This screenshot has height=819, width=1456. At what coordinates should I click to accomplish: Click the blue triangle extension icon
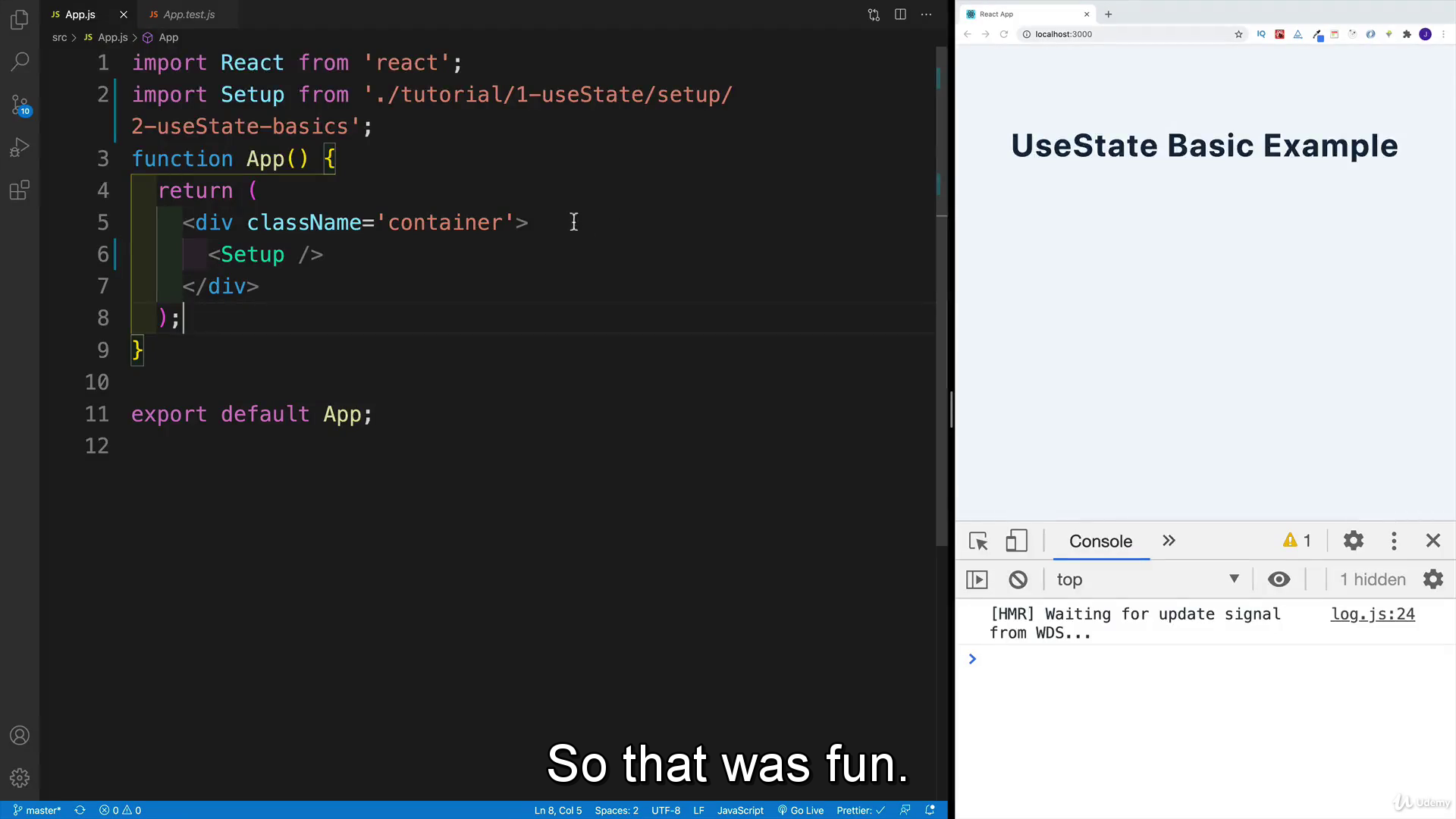click(x=1298, y=34)
